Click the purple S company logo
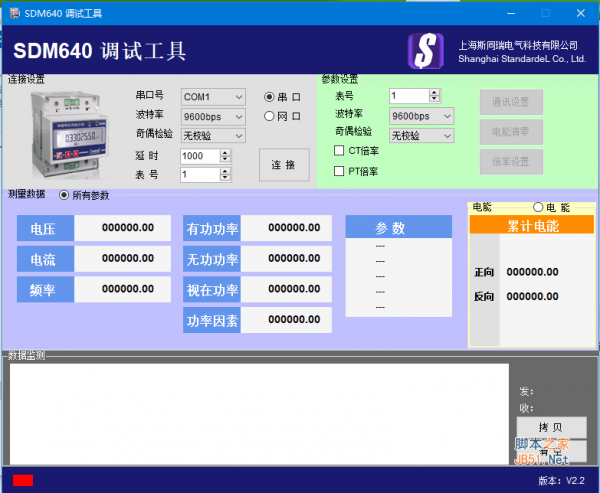The width and height of the screenshot is (600, 493). pyautogui.click(x=426, y=51)
